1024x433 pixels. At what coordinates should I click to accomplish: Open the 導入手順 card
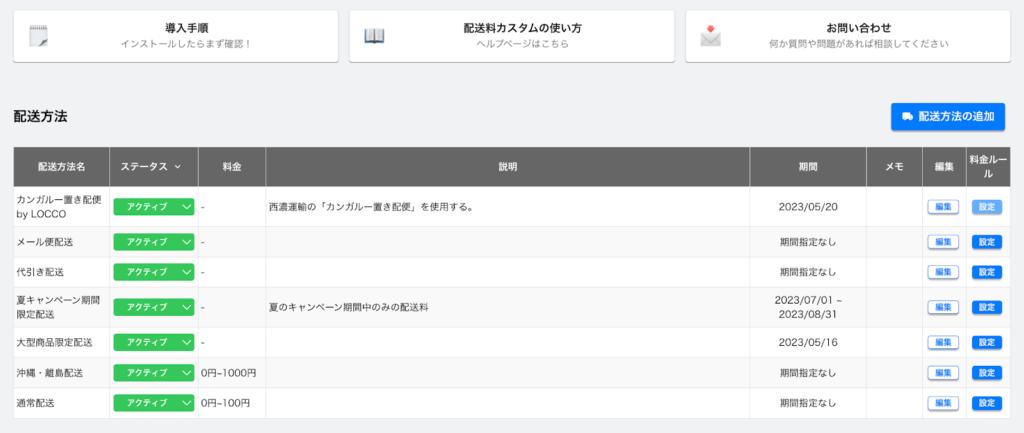(176, 36)
